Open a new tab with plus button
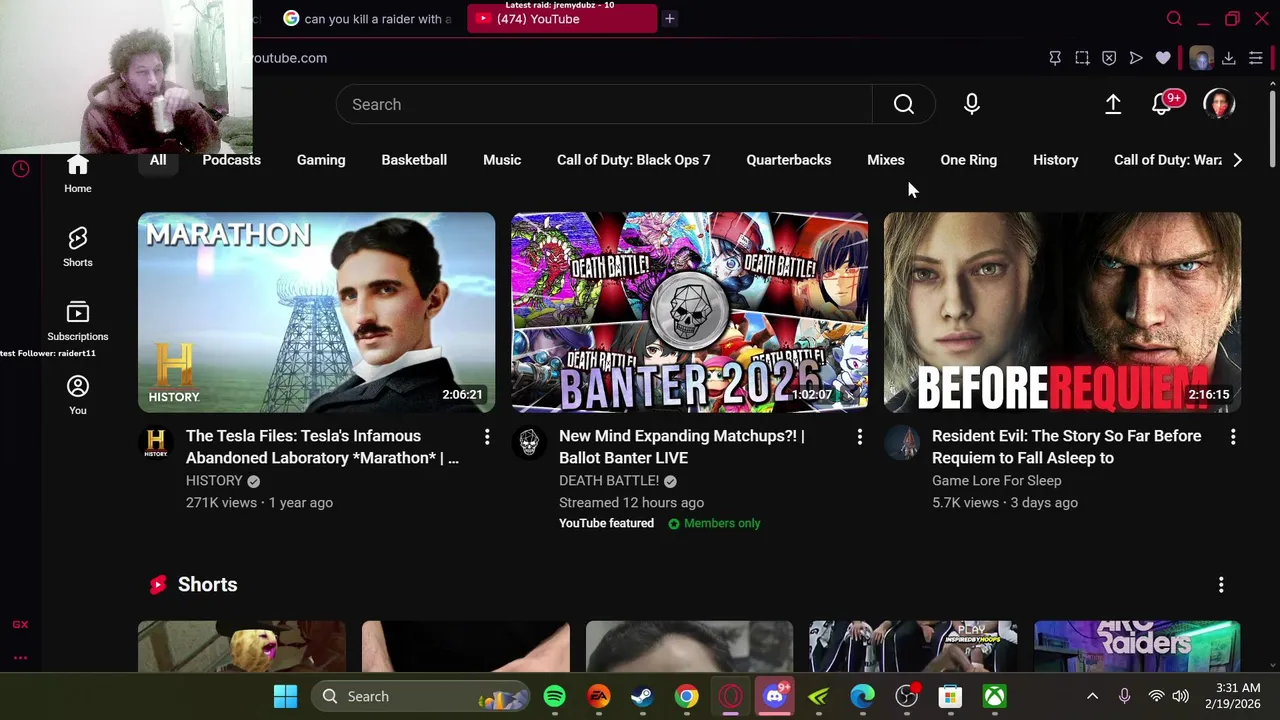Viewport: 1280px width, 720px height. [x=669, y=18]
